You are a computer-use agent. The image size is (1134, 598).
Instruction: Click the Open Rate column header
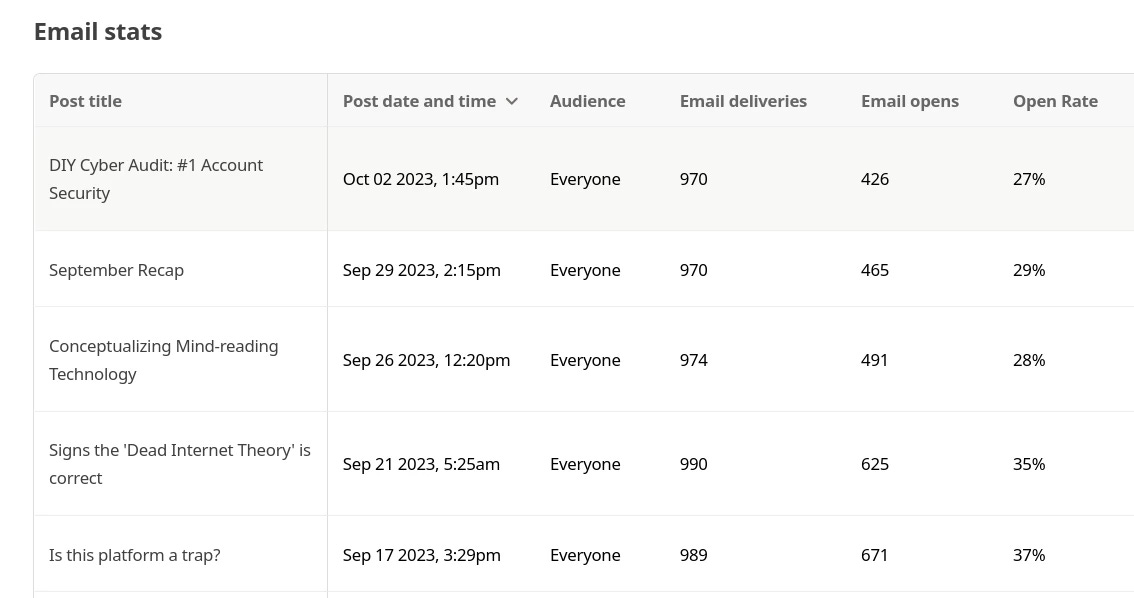pos(1055,101)
